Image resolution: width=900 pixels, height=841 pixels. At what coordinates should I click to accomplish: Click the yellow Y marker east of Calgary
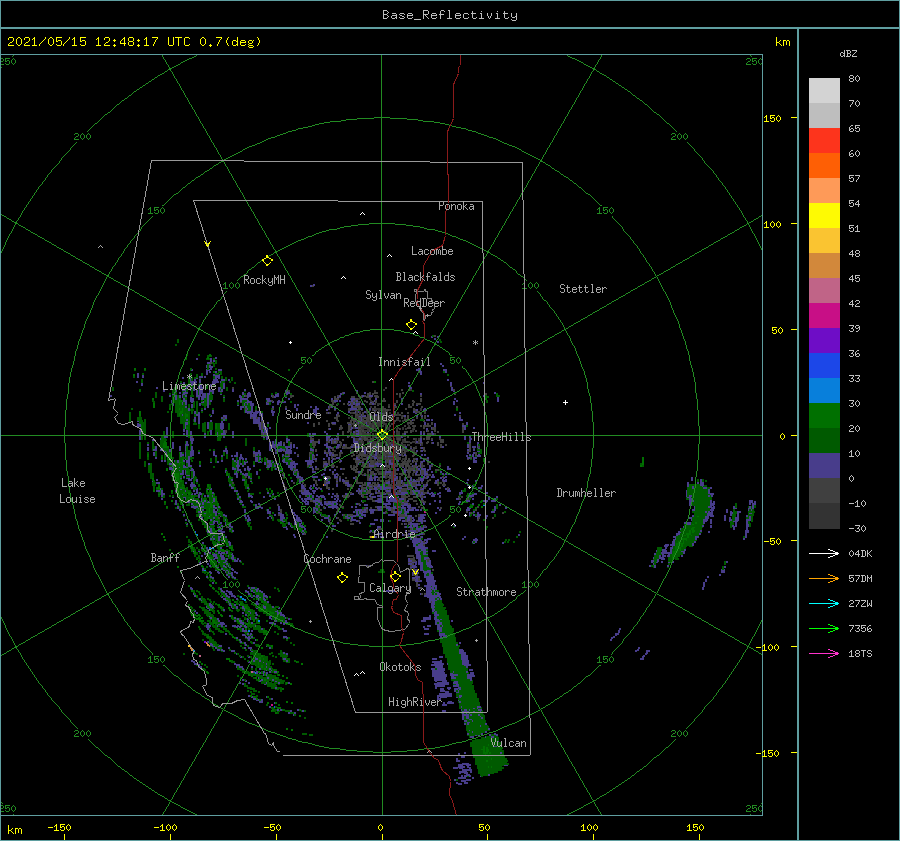pos(415,572)
